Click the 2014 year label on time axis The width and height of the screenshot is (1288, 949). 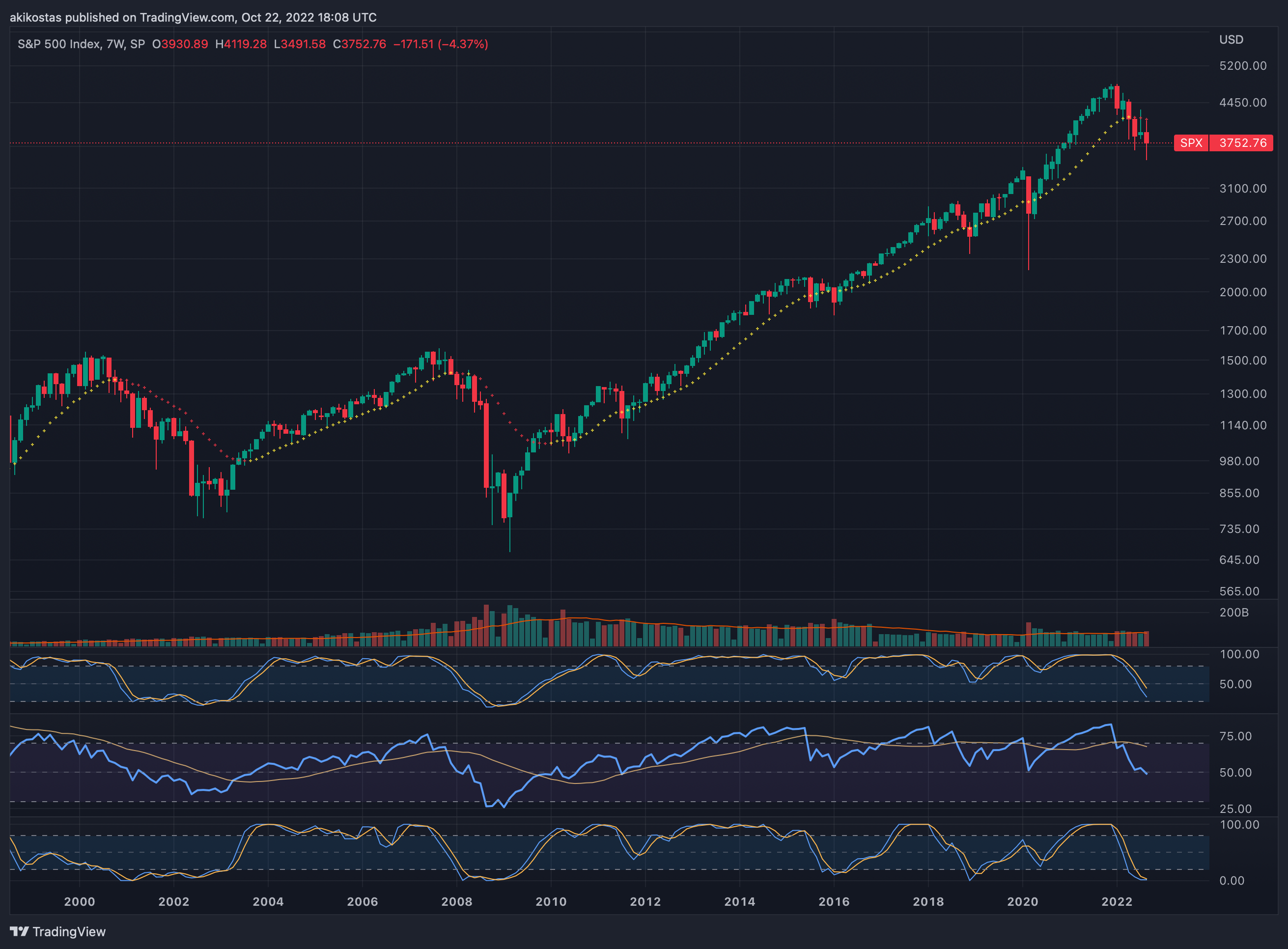[739, 901]
